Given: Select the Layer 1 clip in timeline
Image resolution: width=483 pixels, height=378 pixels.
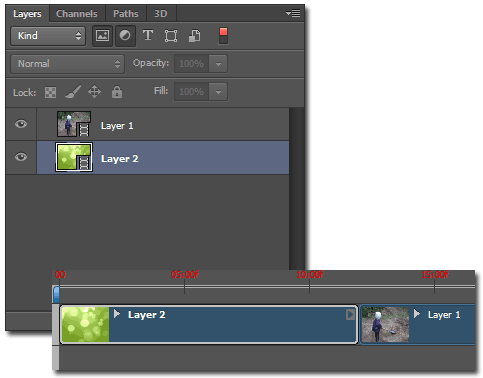Looking at the screenshot, I should click(418, 324).
